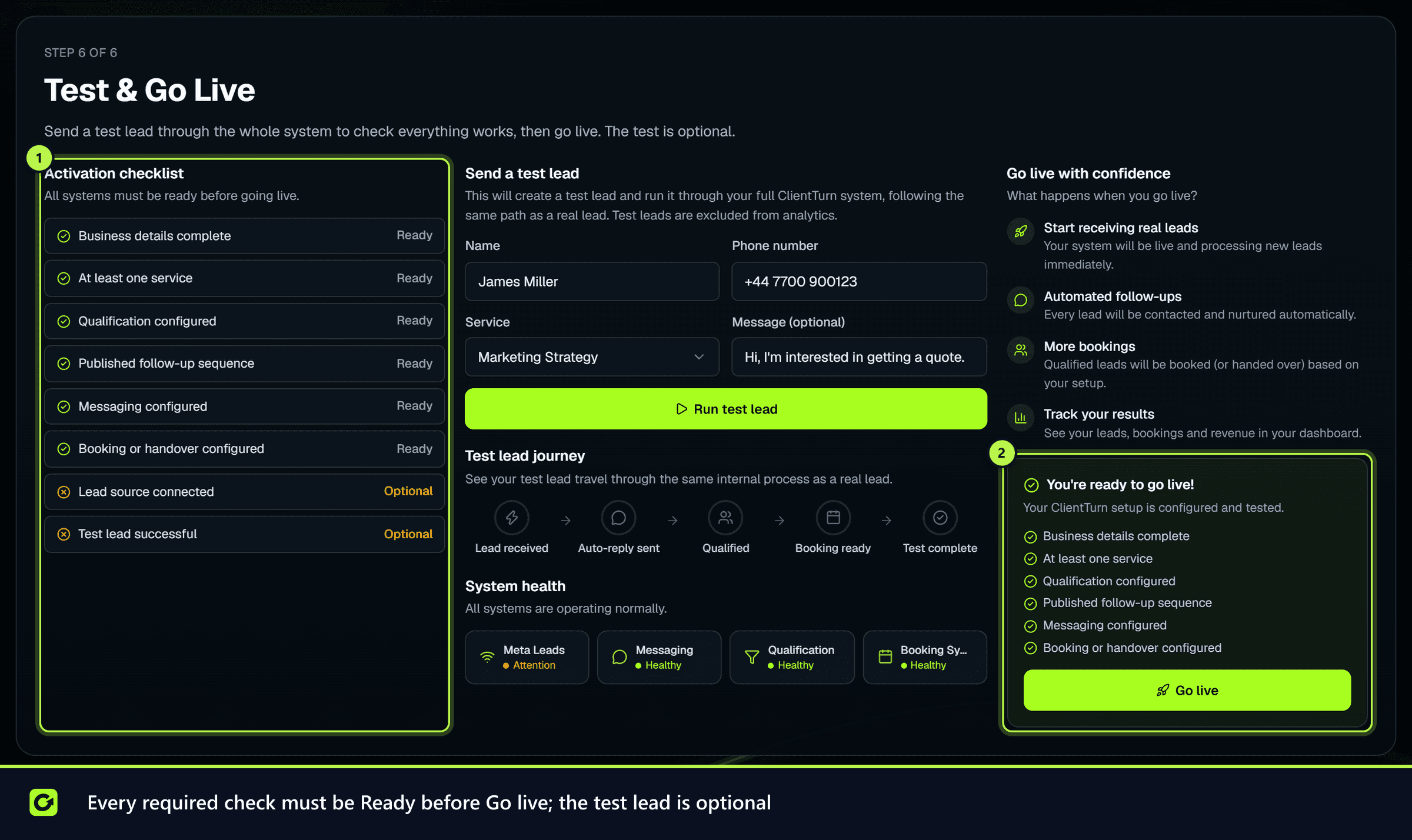1412x840 pixels.
Task: Click the Test lead journey heading
Action: (525, 456)
